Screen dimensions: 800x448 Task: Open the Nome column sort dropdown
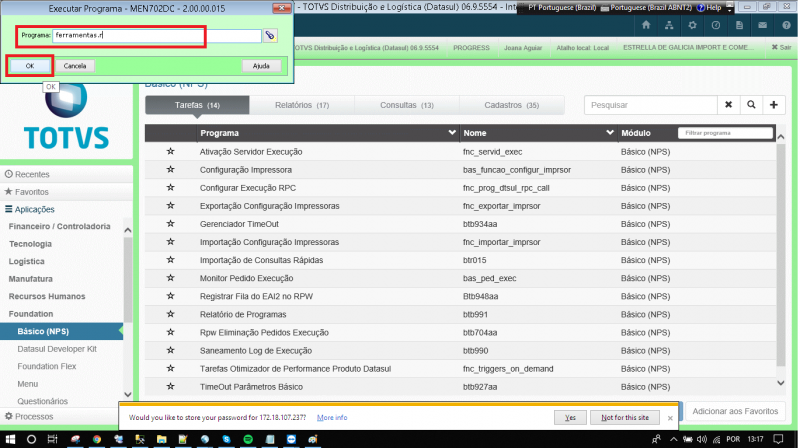point(610,133)
